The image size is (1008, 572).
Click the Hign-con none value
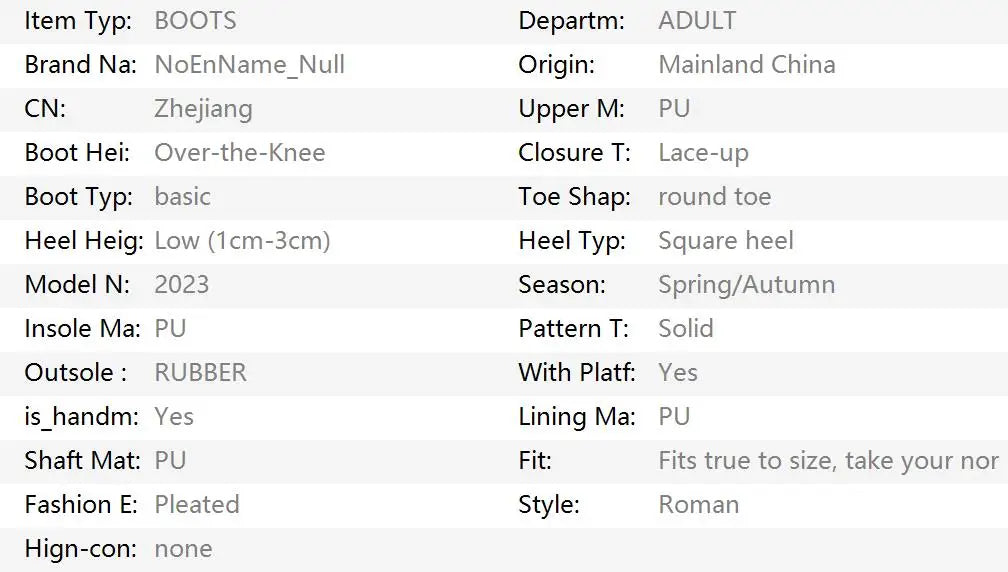pyautogui.click(x=183, y=549)
